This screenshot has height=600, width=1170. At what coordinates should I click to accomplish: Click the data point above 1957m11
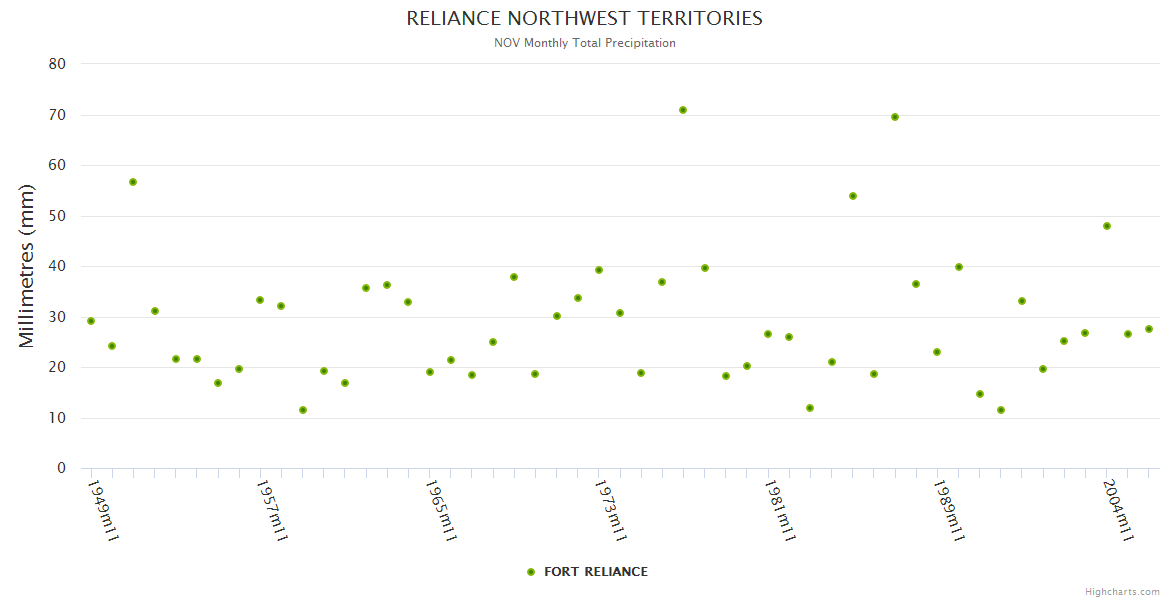(x=260, y=300)
